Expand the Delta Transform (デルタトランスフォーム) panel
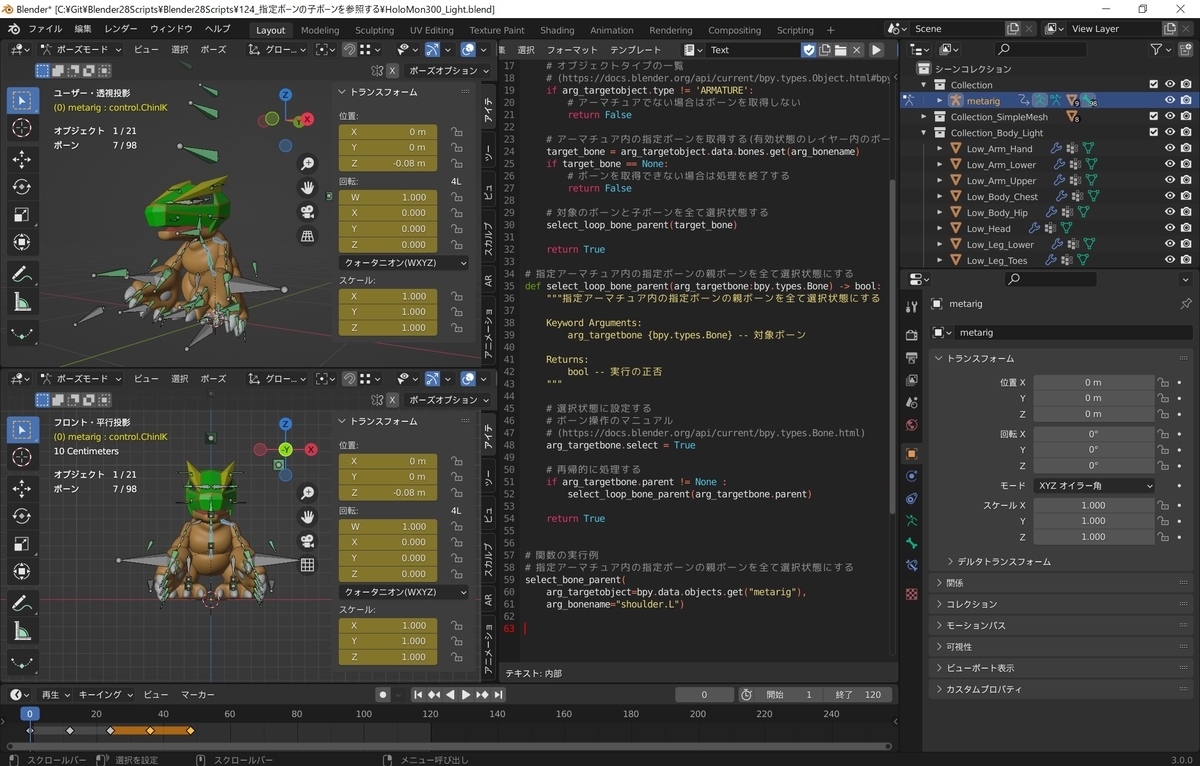The image size is (1200, 766). click(x=1004, y=562)
